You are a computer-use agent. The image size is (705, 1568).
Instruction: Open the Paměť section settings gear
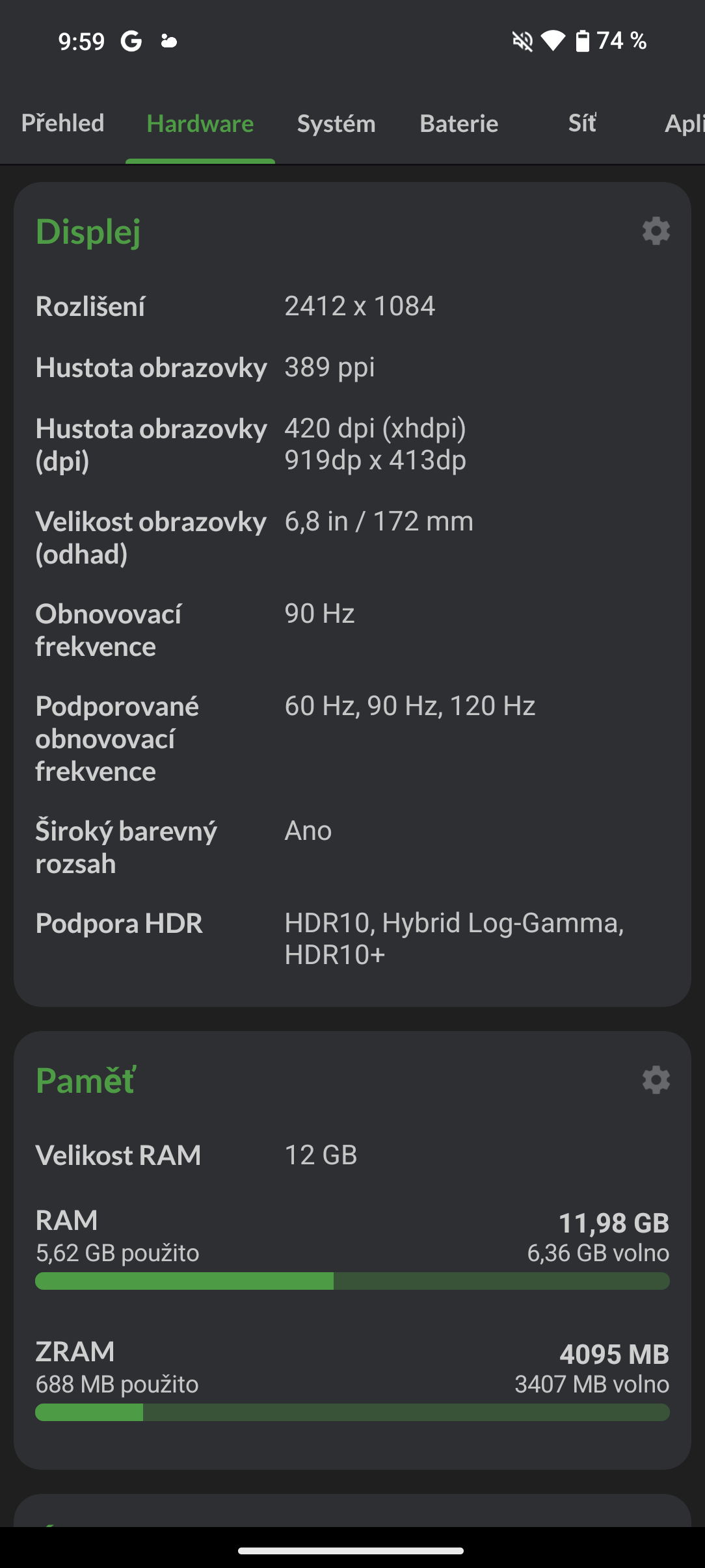pos(656,1079)
